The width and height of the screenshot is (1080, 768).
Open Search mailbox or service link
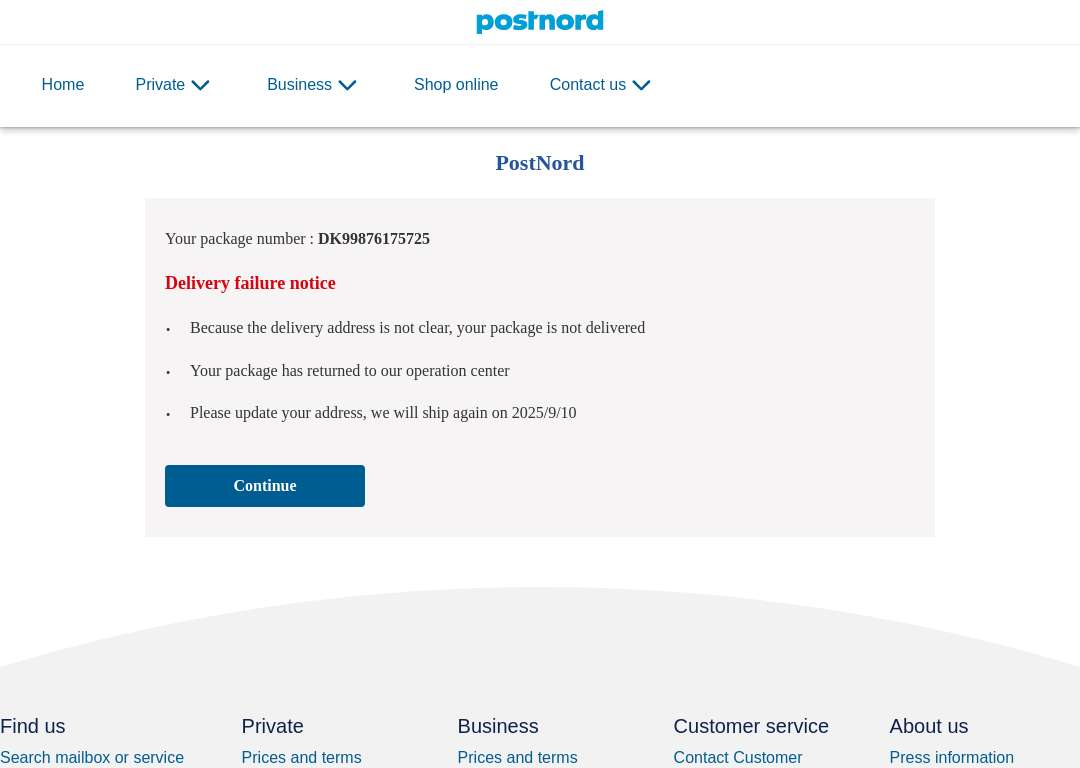[92, 758]
